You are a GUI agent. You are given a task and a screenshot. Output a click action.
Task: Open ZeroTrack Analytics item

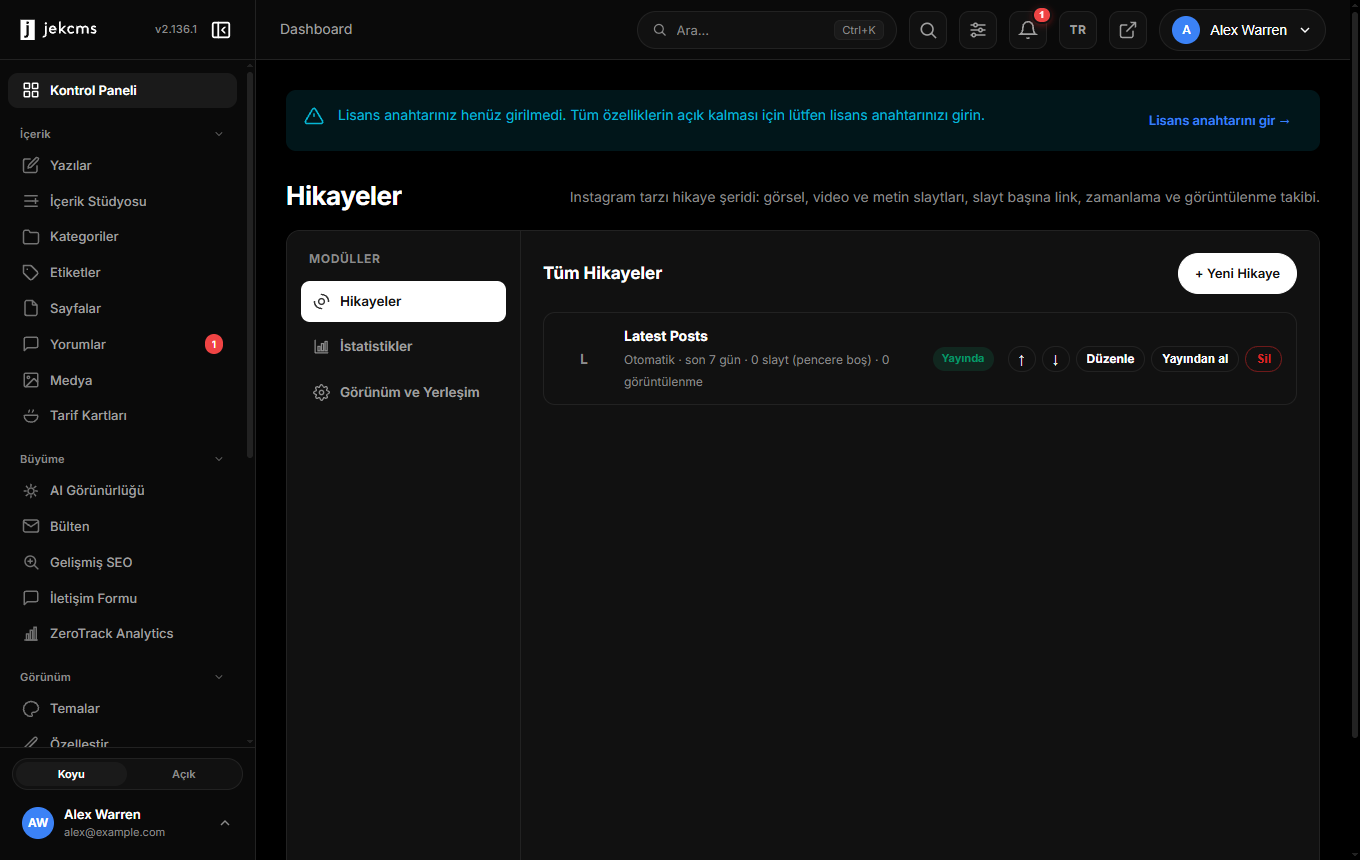[122, 633]
